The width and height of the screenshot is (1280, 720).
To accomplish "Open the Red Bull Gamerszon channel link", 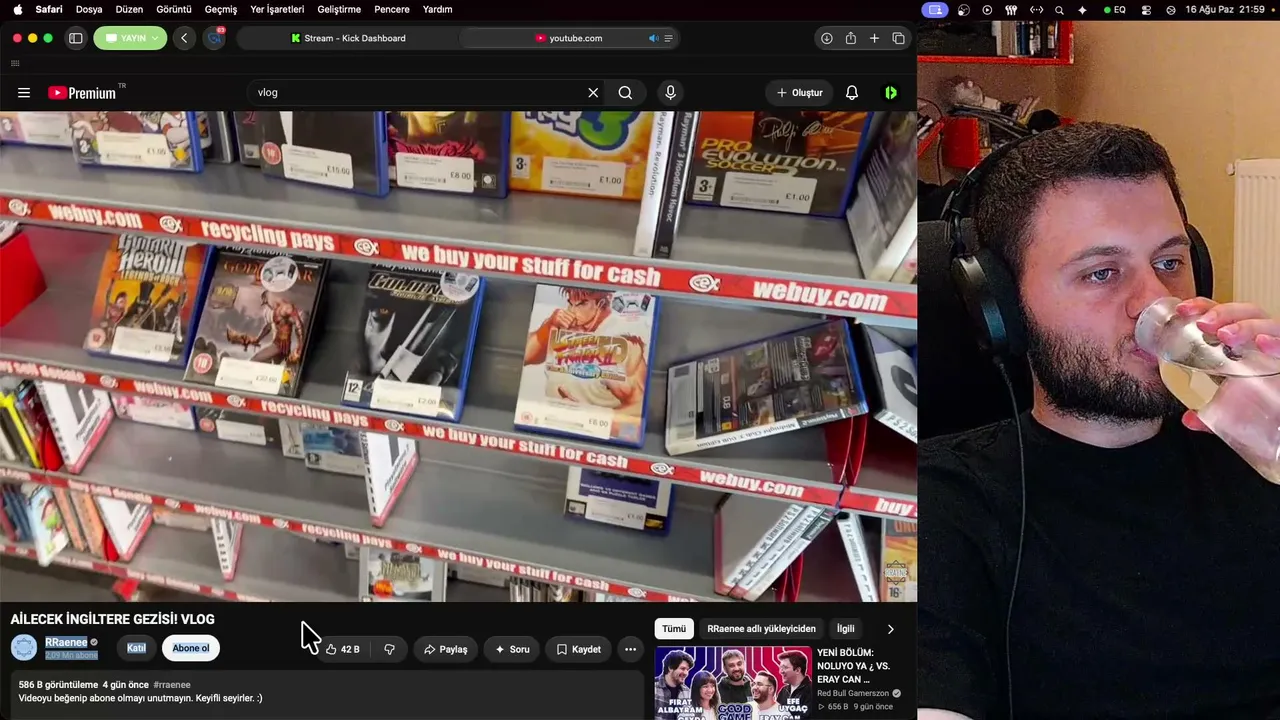I will point(854,693).
